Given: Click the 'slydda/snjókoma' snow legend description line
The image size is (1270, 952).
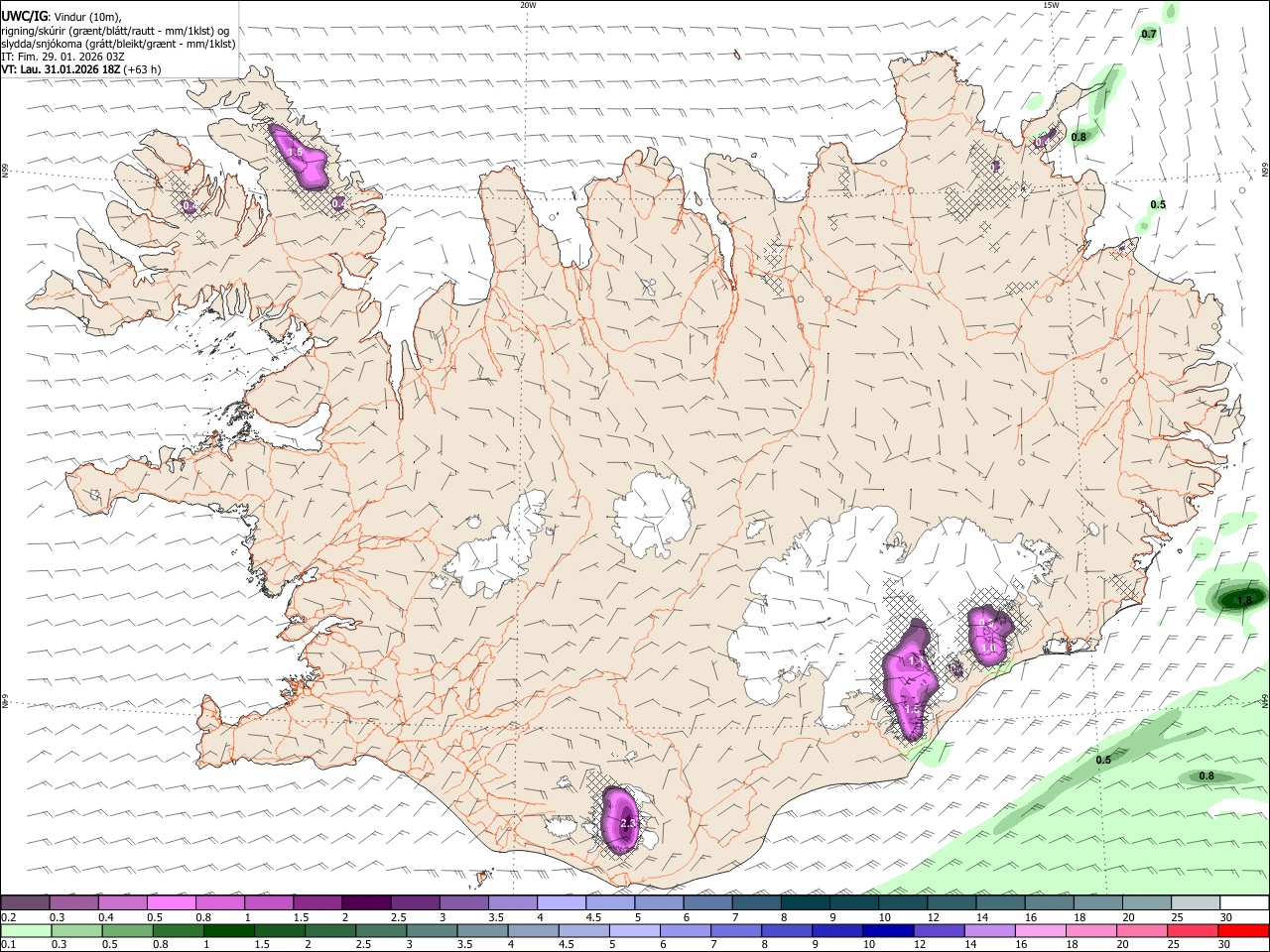Looking at the screenshot, I should tap(118, 44).
